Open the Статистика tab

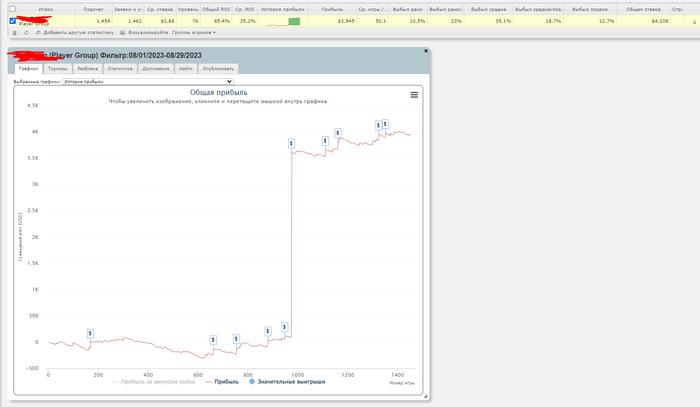click(121, 69)
